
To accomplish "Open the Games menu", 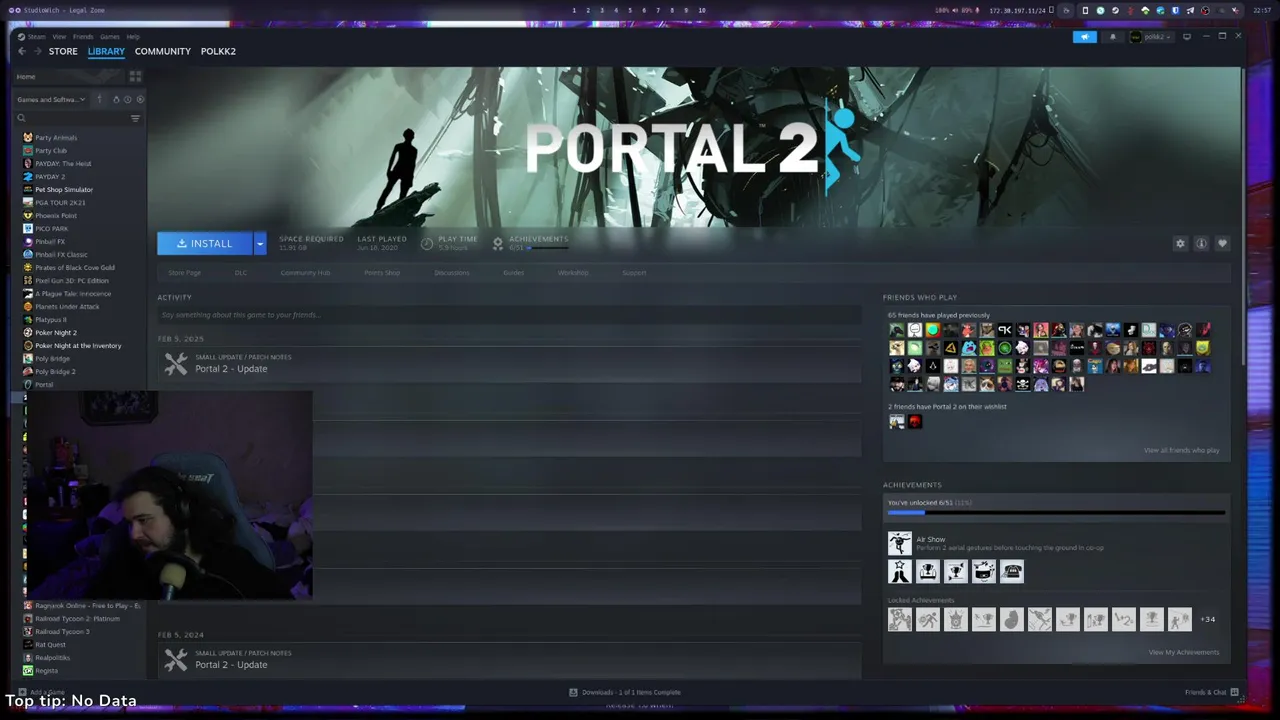I will (109, 37).
